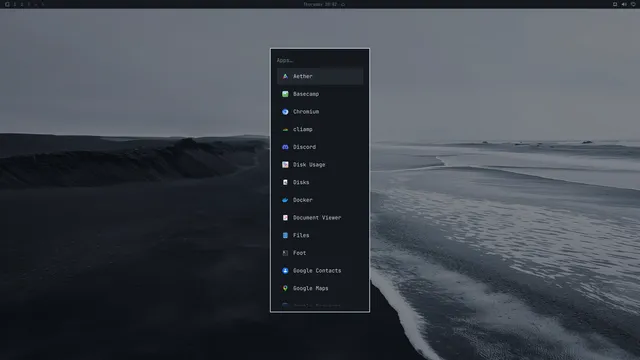Image resolution: width=640 pixels, height=360 pixels.
Task: Open the Files manager entry
Action: pos(320,235)
